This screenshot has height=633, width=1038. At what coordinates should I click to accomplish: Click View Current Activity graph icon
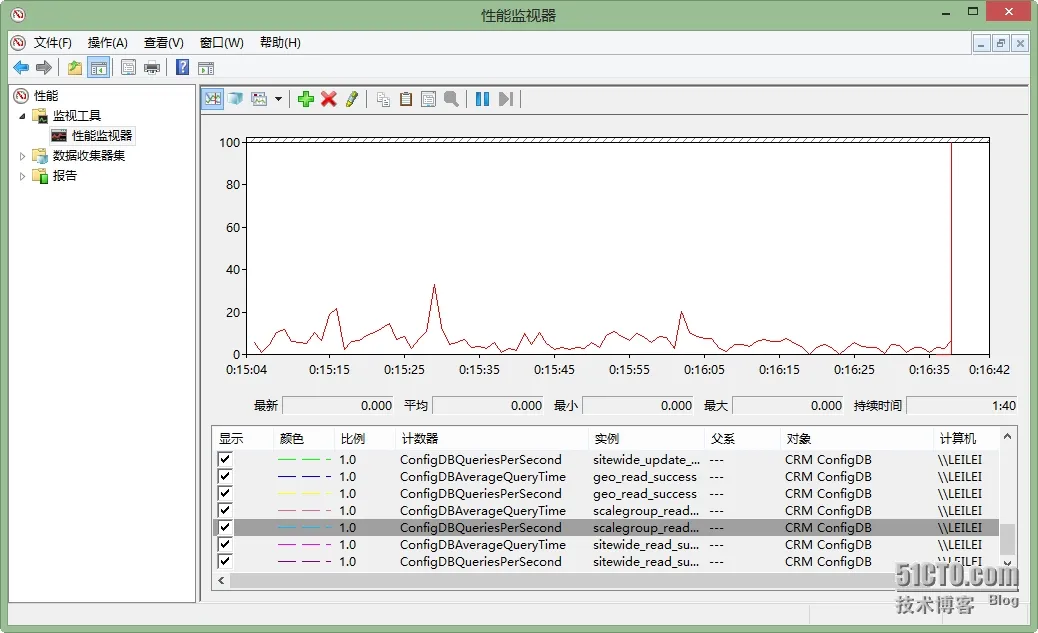[212, 99]
